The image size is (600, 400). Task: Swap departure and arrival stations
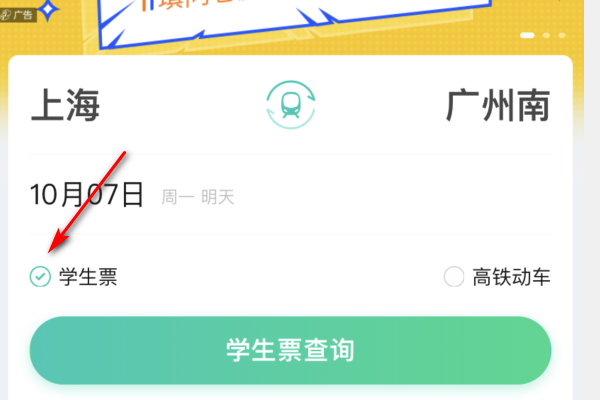click(291, 104)
